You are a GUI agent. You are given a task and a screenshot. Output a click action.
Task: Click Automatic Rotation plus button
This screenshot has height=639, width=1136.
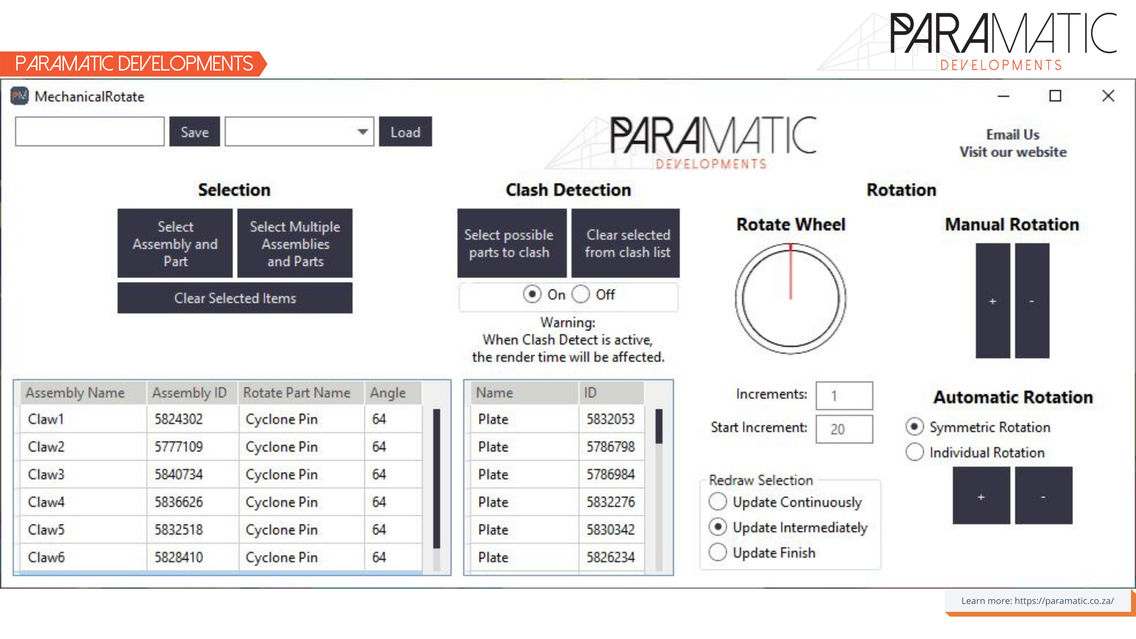click(x=981, y=496)
